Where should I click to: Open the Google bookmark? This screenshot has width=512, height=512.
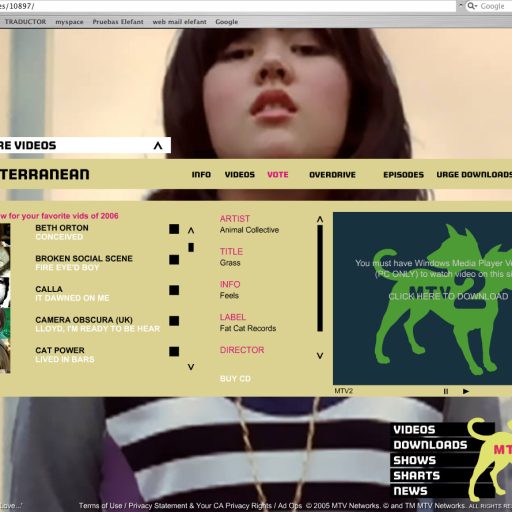click(x=227, y=22)
